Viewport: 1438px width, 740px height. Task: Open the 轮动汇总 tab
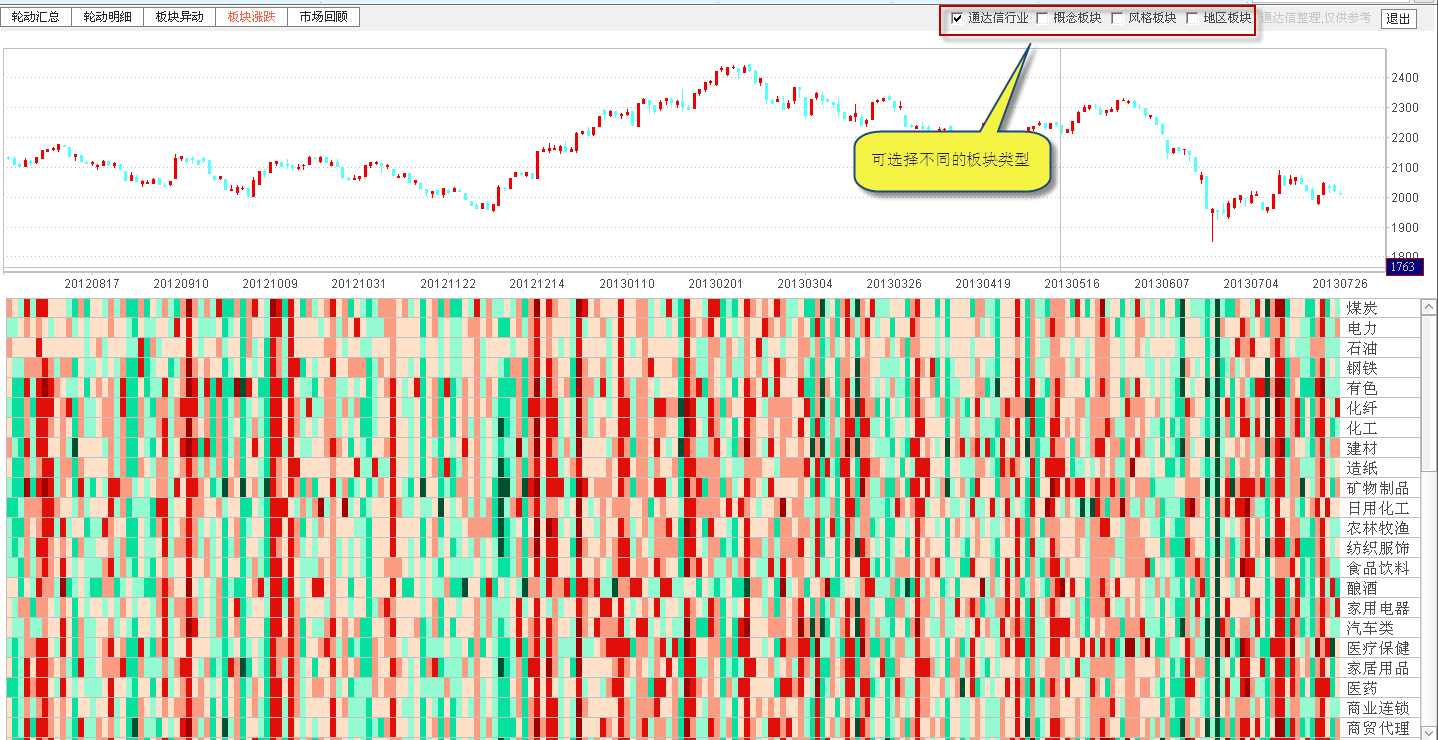36,17
